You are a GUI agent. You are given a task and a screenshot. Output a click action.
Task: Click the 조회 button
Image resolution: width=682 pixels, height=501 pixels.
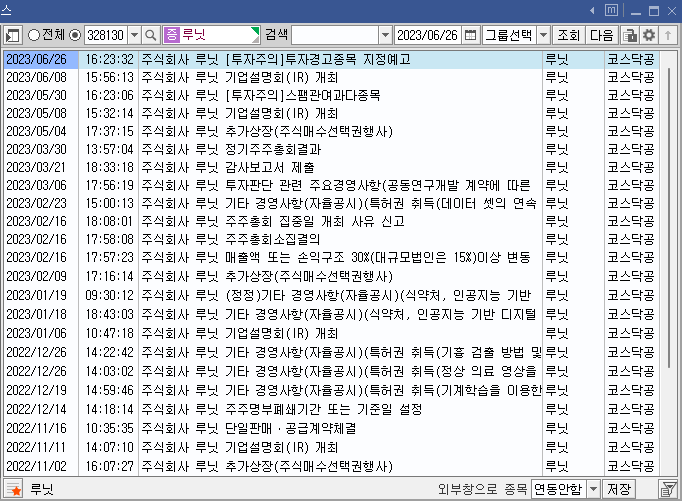point(569,35)
